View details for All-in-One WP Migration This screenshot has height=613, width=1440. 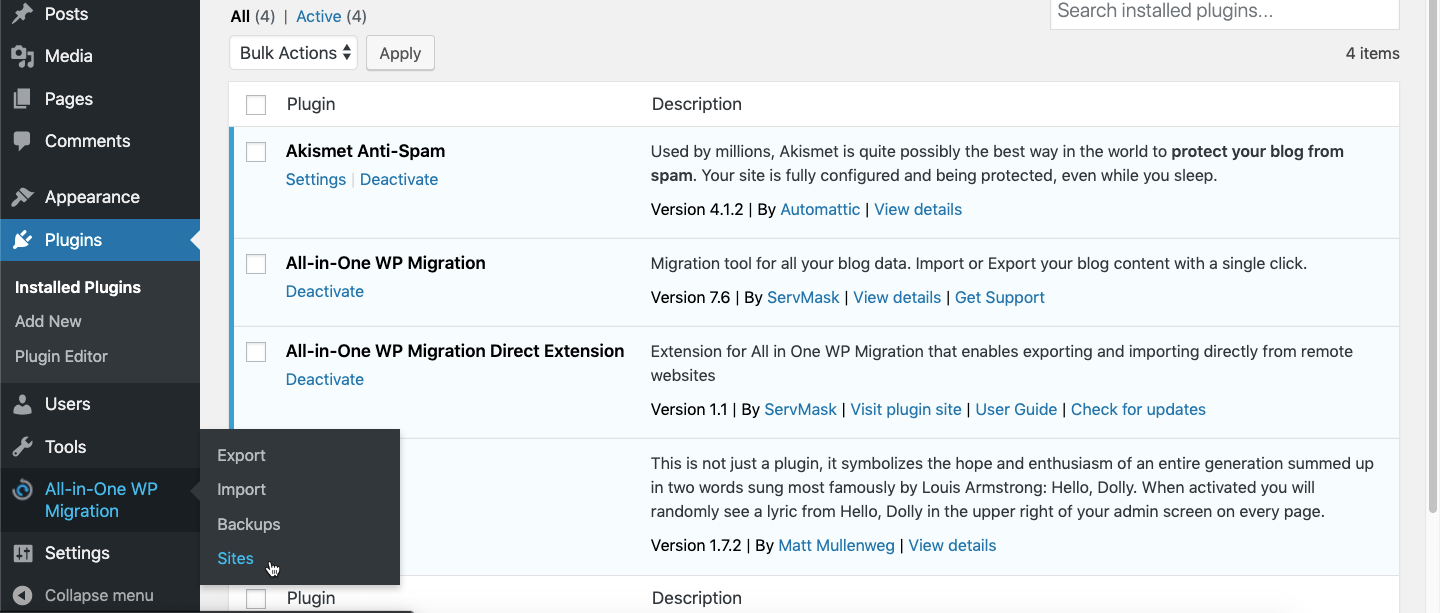click(897, 297)
